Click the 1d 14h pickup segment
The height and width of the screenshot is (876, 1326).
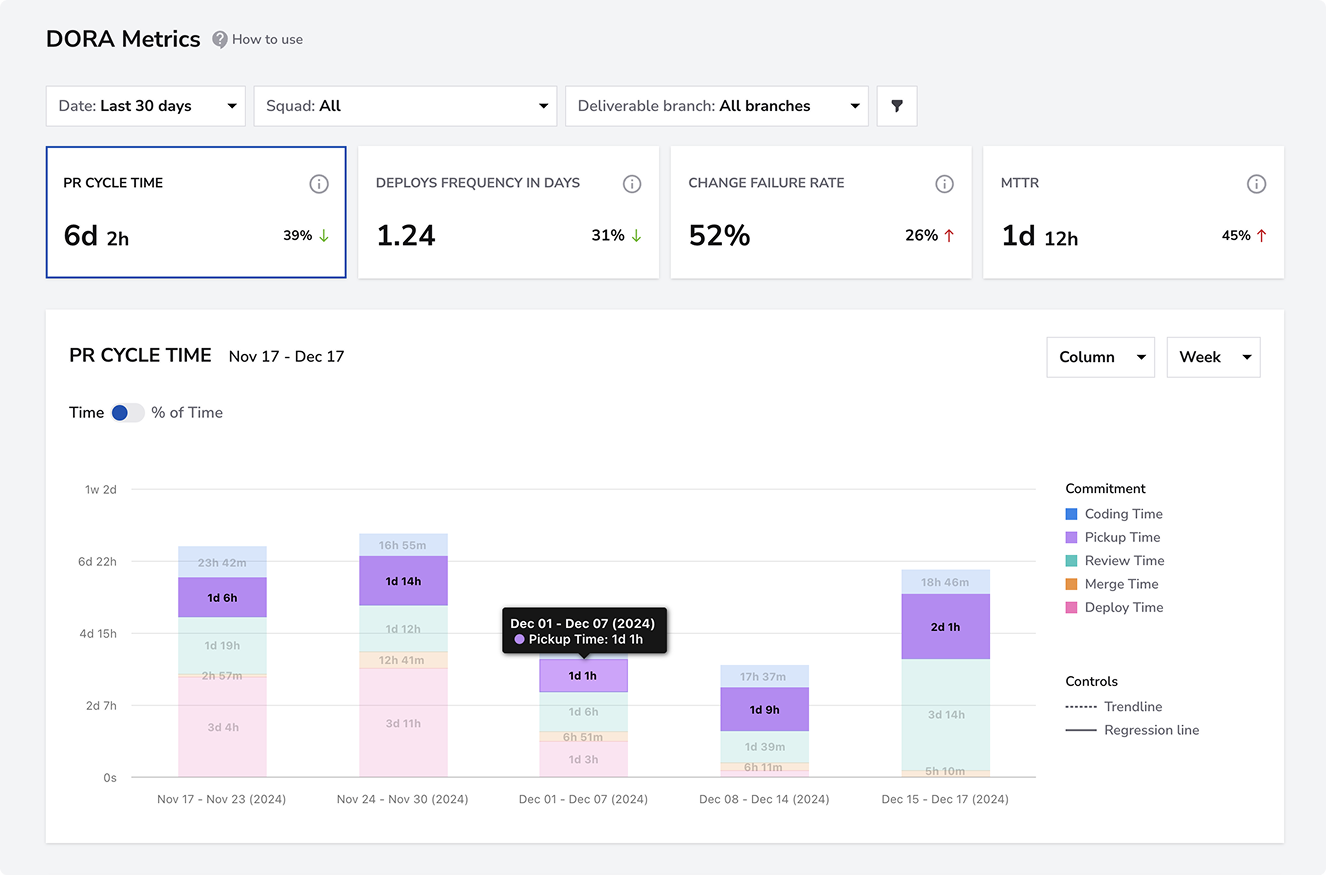click(x=403, y=581)
